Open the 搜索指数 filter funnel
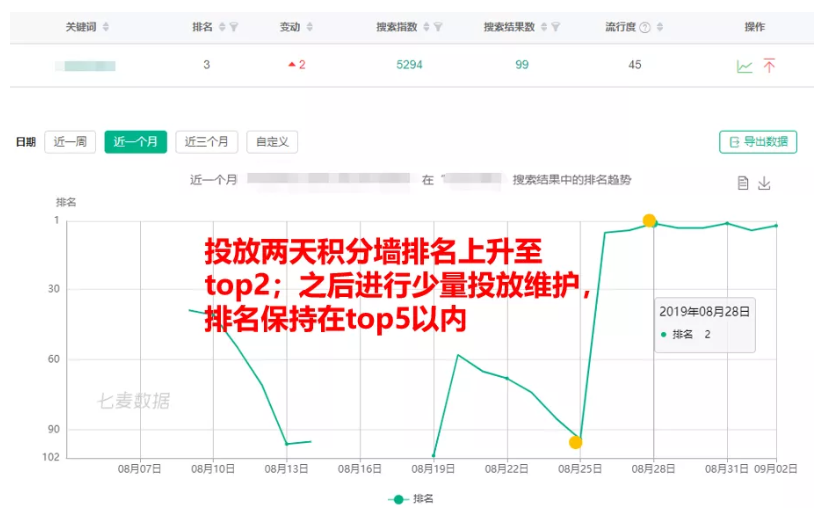 (438, 27)
